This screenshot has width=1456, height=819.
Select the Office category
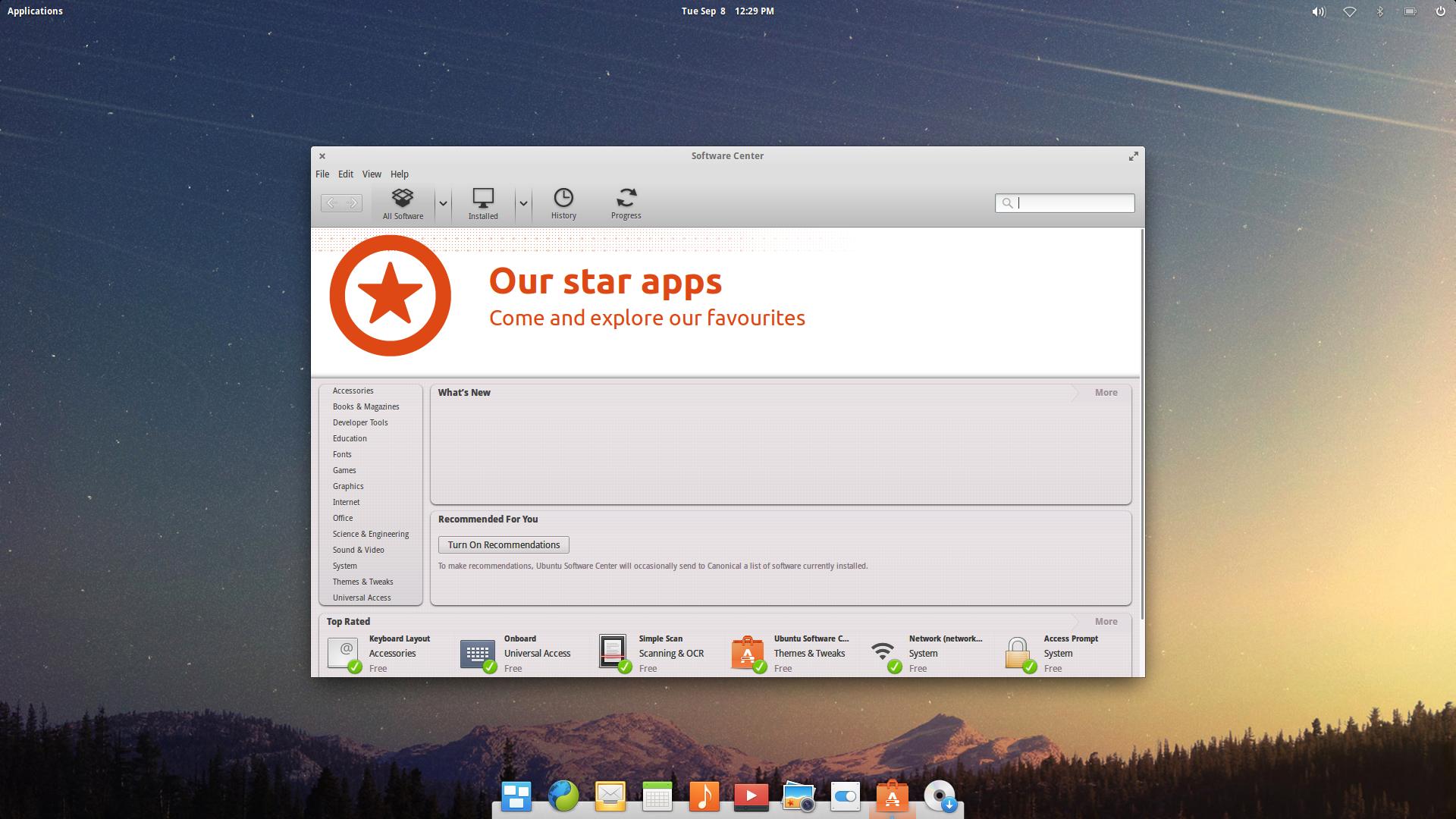click(343, 518)
